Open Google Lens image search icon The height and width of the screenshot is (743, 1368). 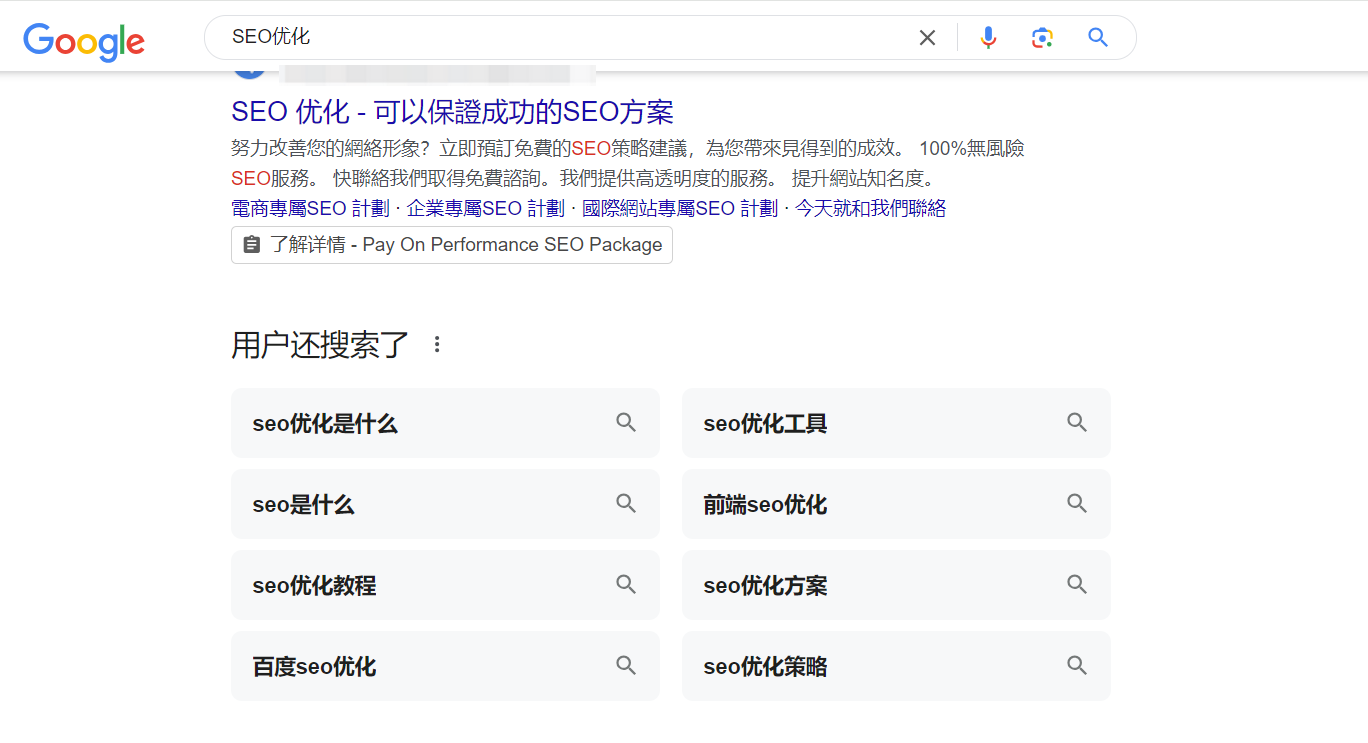pyautogui.click(x=1042, y=38)
